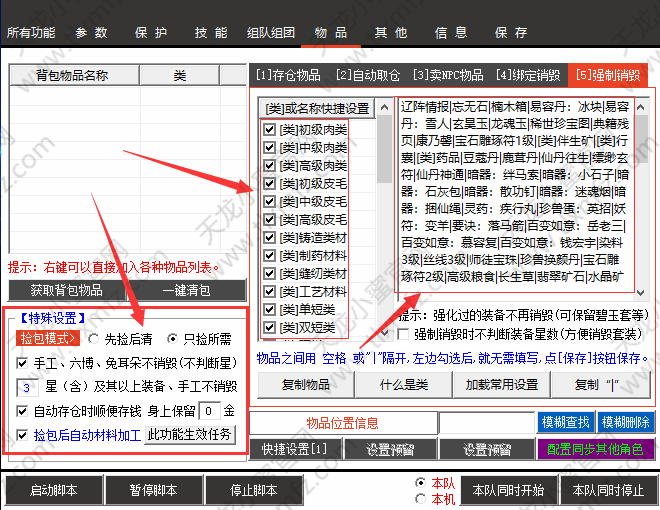The height and width of the screenshot is (510, 660).
Task: Select the [1]存仓物品 sub-tab
Action: (288, 75)
